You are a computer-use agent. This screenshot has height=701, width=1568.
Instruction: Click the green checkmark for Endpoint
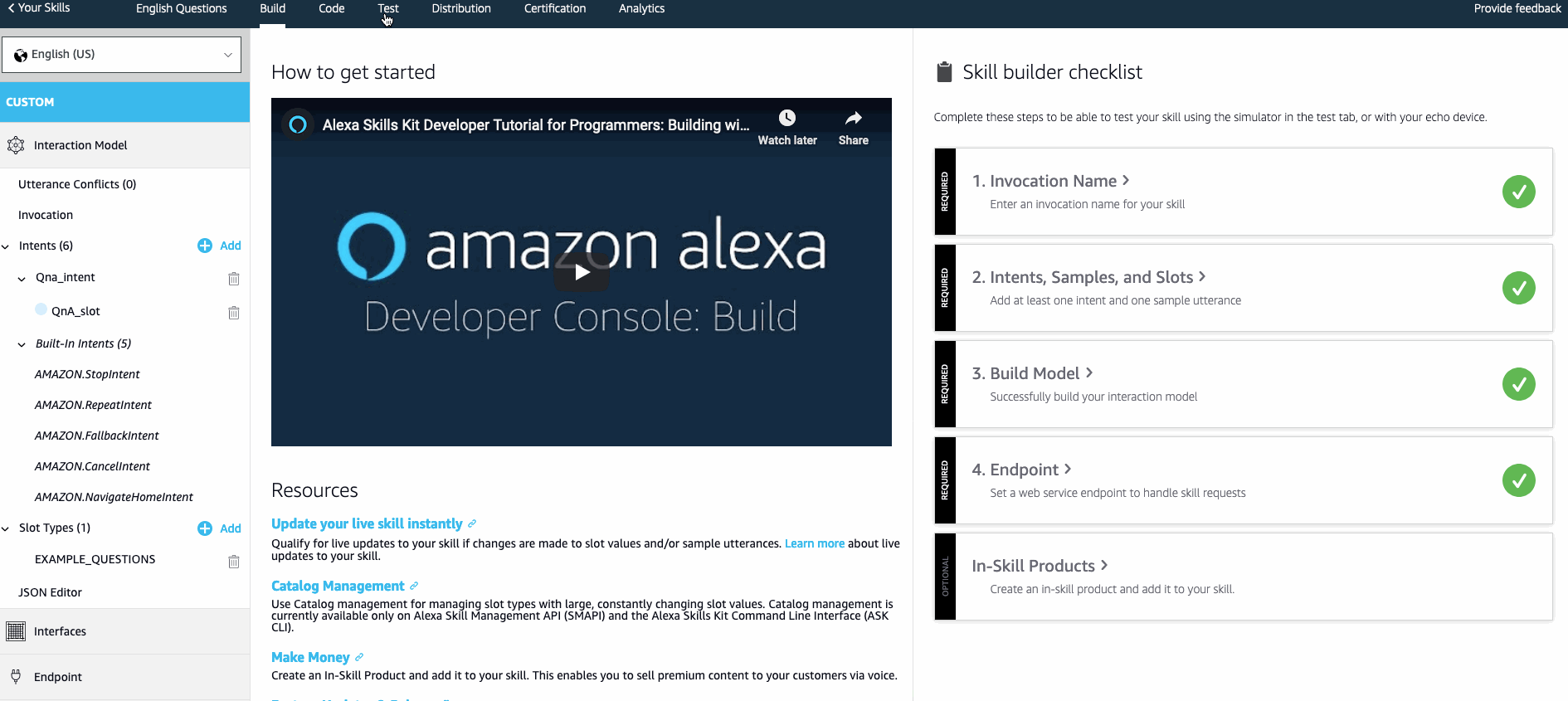point(1518,480)
